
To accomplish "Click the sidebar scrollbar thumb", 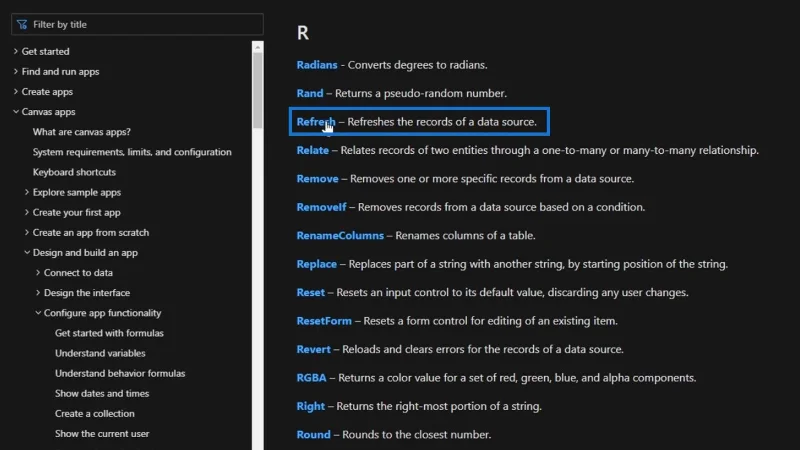I will [258, 90].
